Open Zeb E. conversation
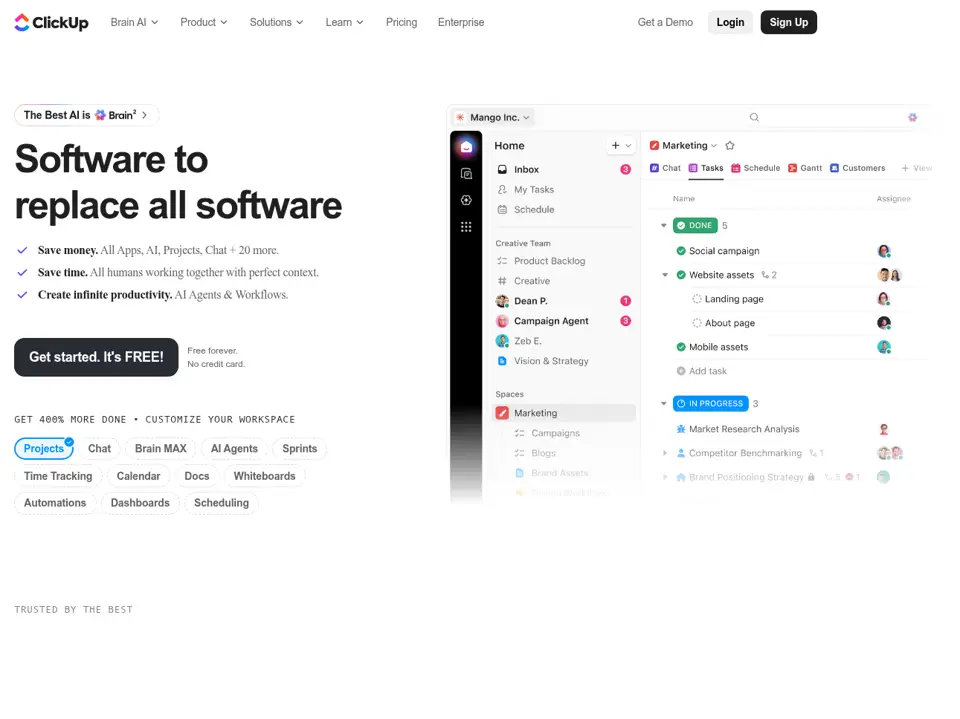 563,341
